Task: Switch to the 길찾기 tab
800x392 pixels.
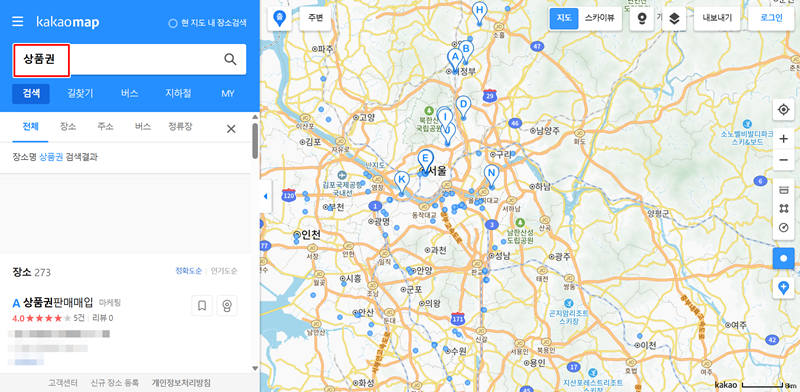Action: pos(80,94)
